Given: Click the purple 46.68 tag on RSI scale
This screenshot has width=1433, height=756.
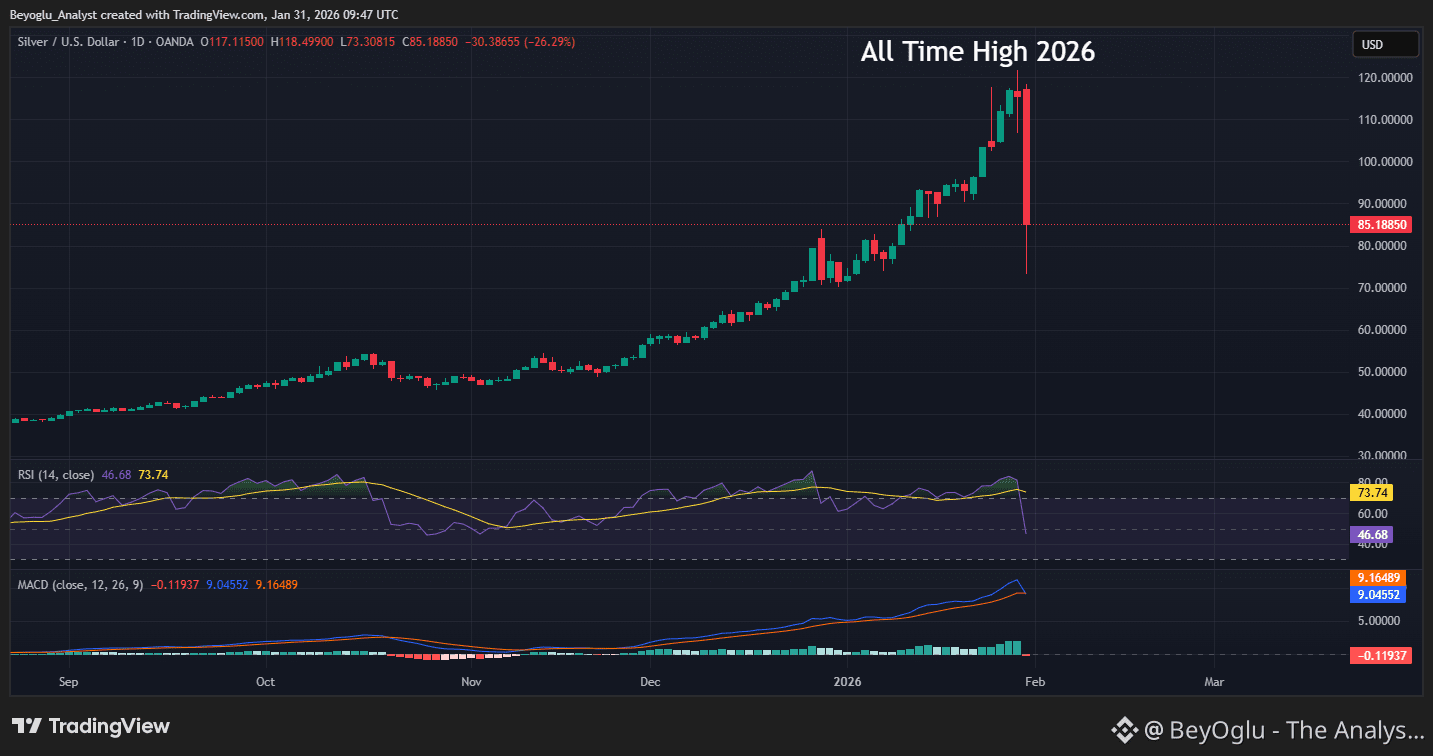Looking at the screenshot, I should [x=1372, y=535].
